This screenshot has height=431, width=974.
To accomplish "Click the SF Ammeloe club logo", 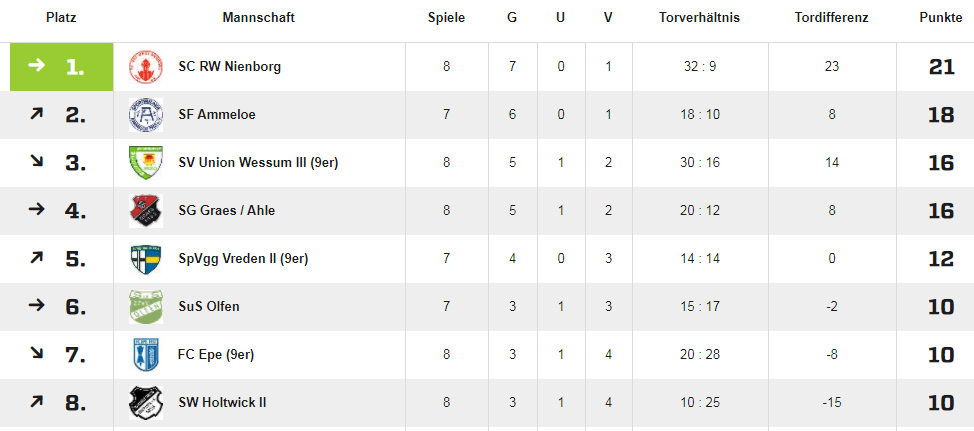I will pyautogui.click(x=145, y=114).
